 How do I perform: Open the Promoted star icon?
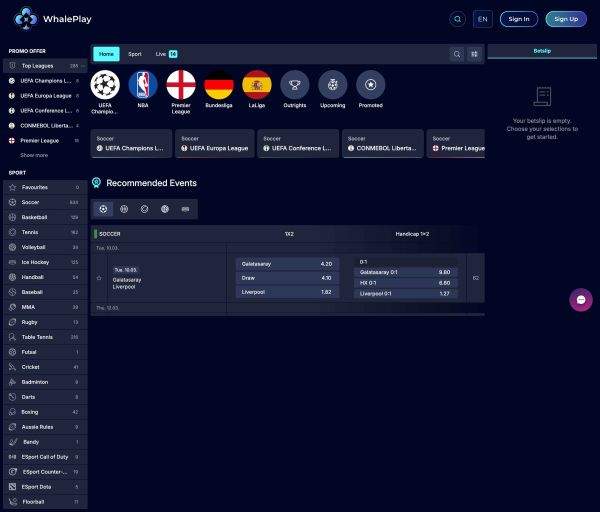[370, 85]
